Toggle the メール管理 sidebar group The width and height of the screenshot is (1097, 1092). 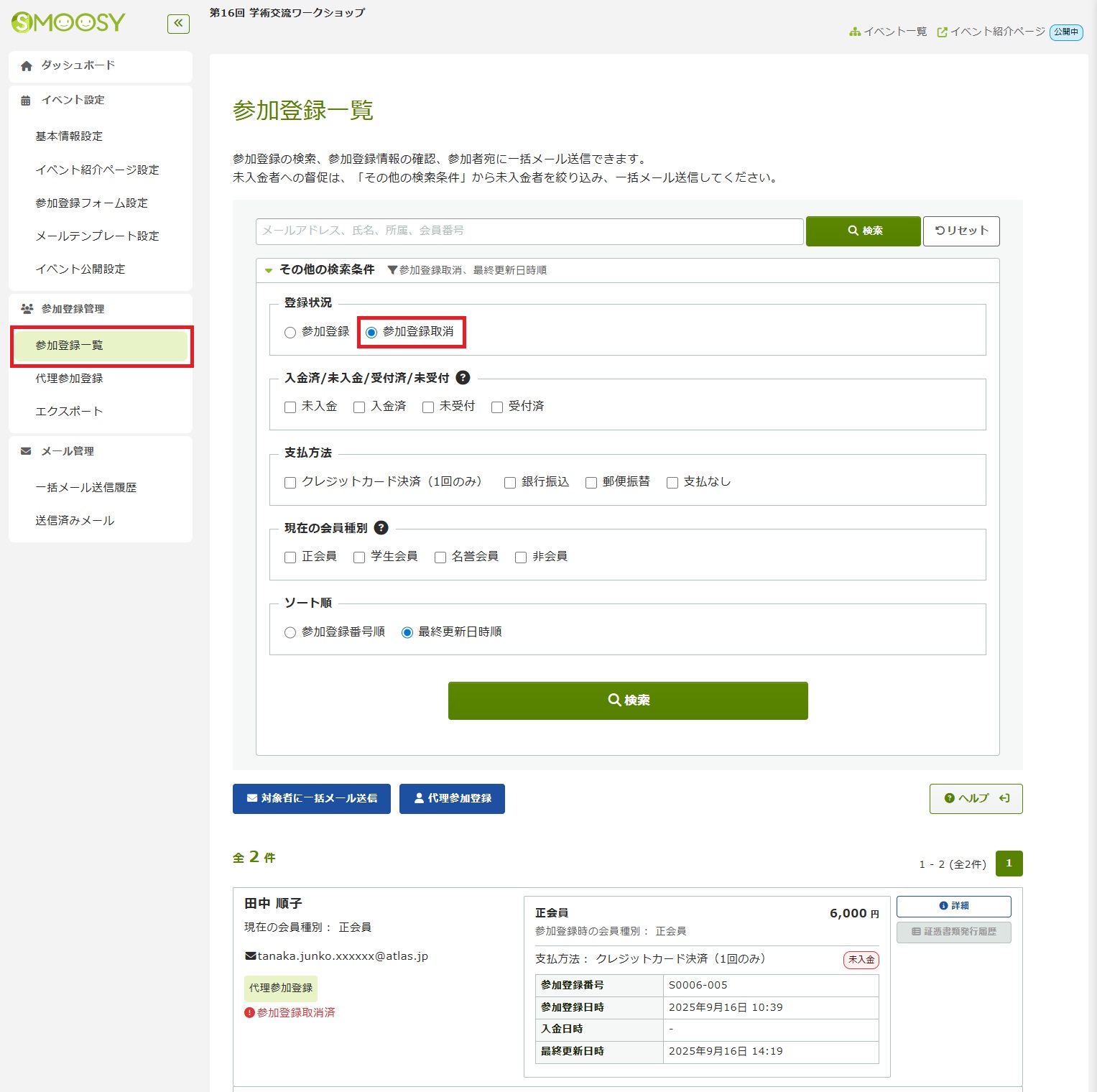[x=100, y=451]
